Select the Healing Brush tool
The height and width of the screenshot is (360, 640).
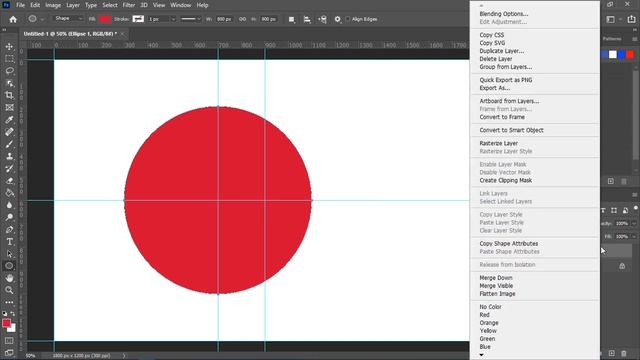(9, 132)
